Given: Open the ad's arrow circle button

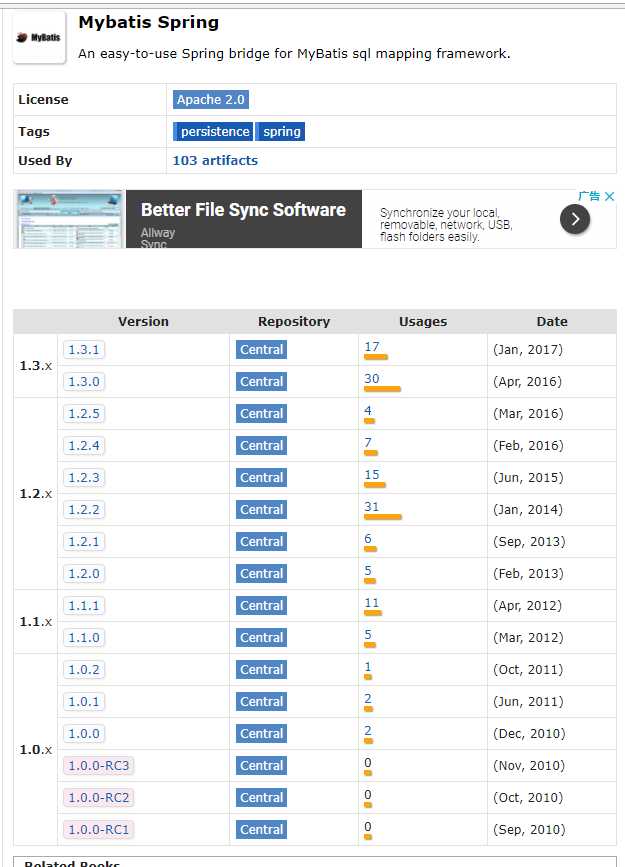Looking at the screenshot, I should [x=575, y=219].
